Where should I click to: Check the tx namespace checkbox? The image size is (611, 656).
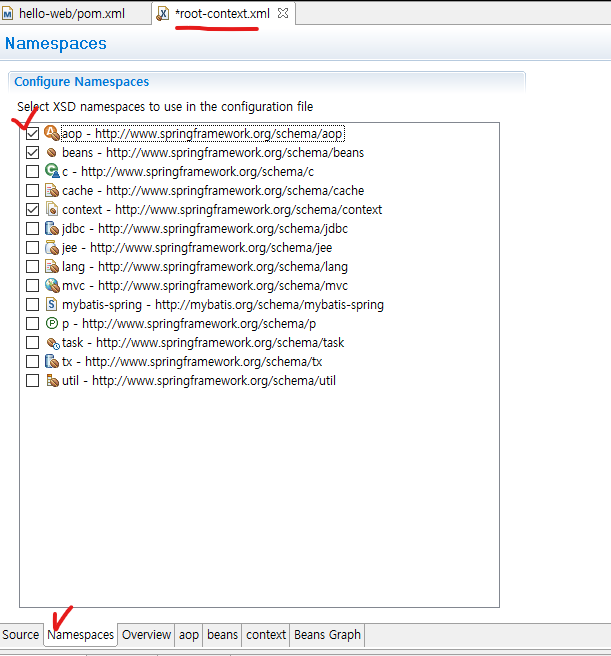tap(33, 362)
